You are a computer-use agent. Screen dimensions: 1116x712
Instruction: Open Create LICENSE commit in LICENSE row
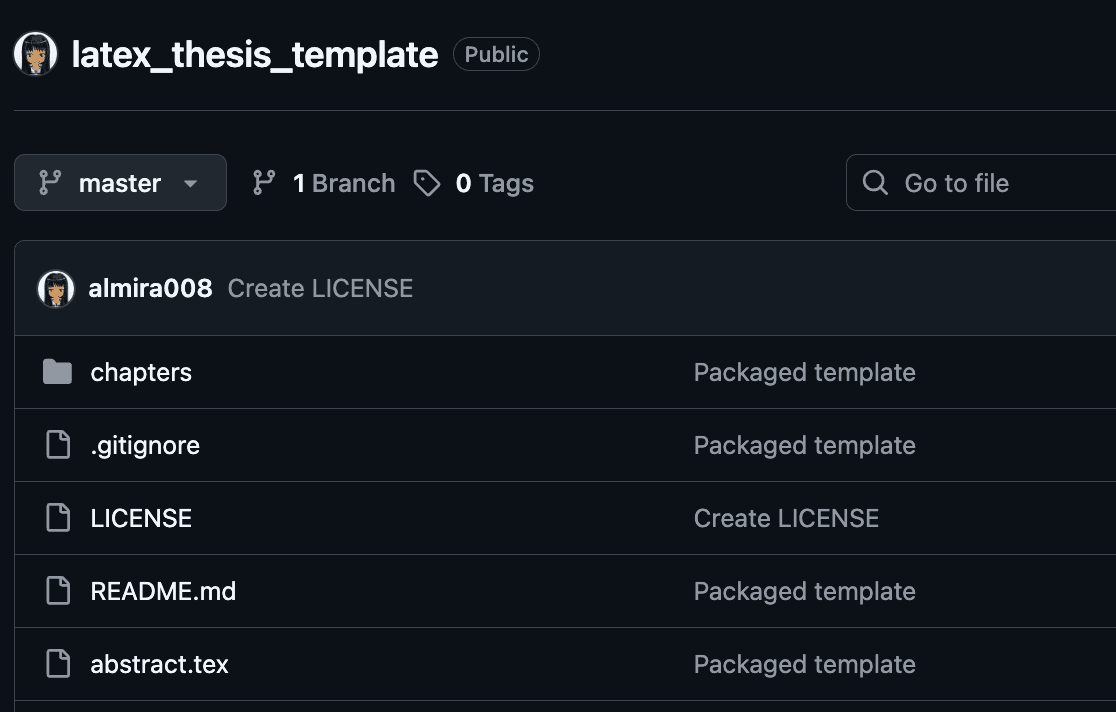click(786, 518)
